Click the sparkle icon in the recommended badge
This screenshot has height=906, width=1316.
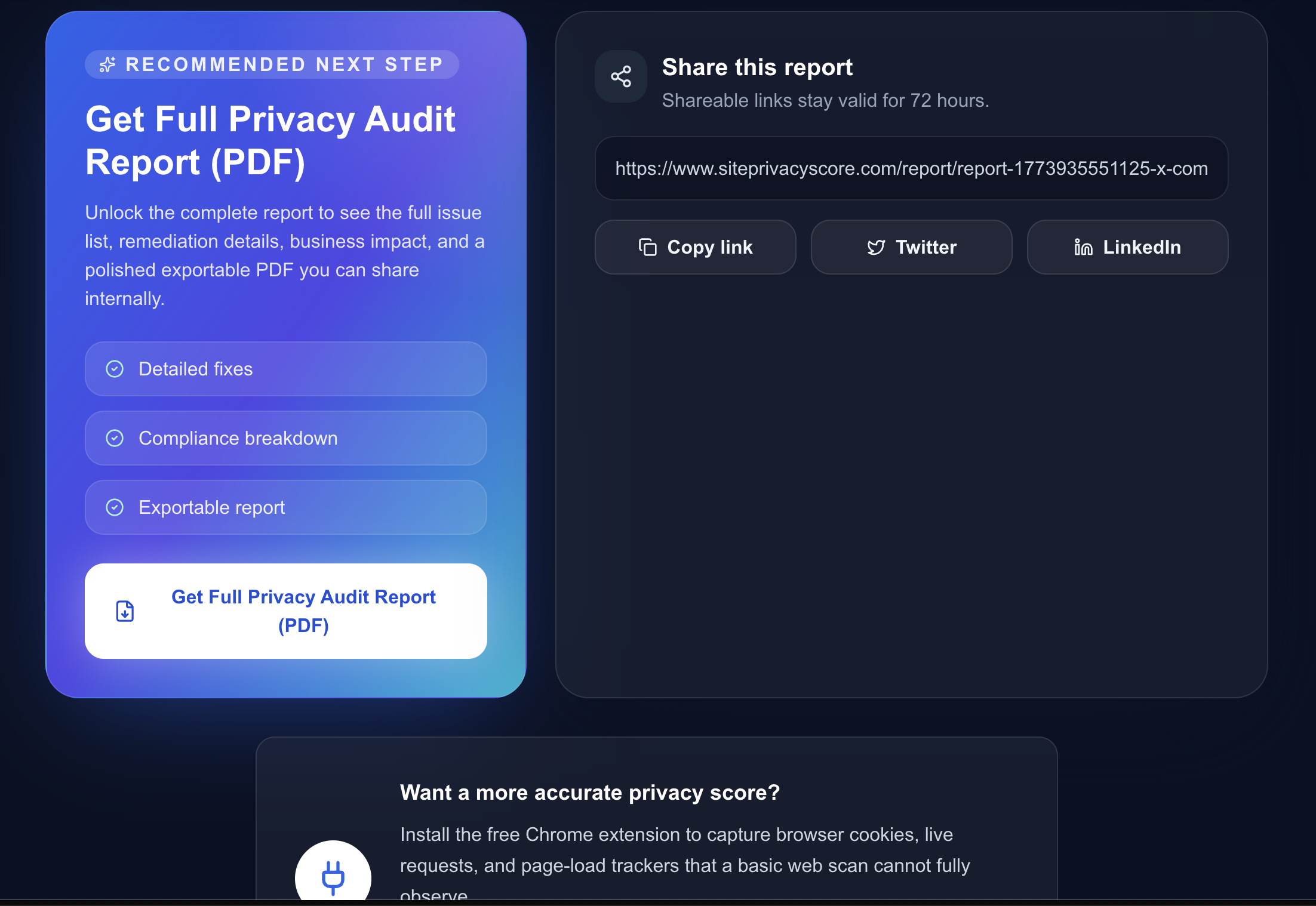pos(106,64)
